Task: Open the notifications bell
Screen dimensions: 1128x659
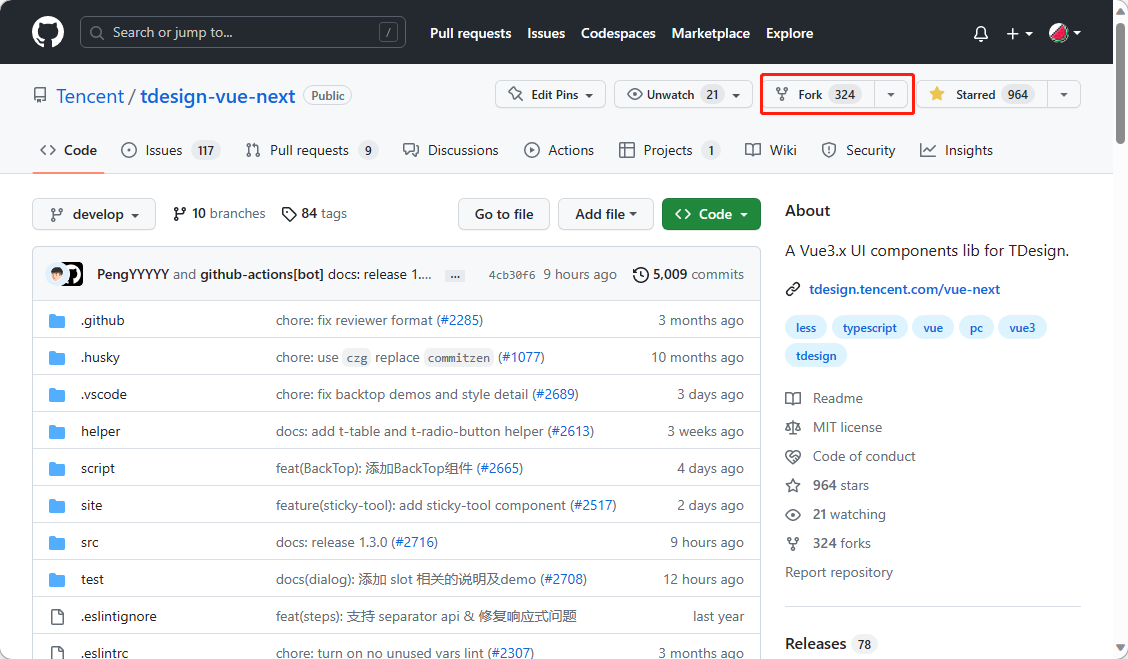Action: tap(981, 33)
